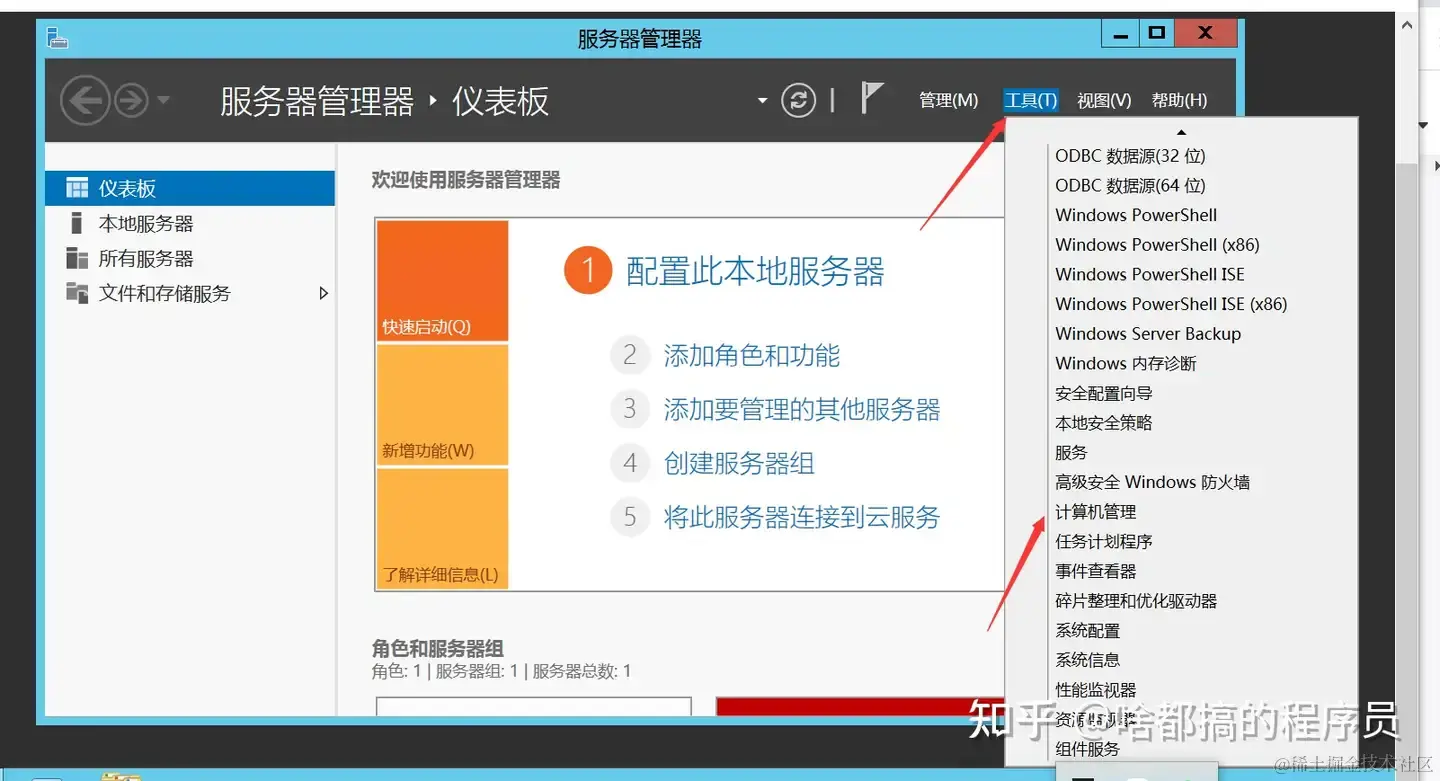Open 本地安全策略 from tools menu
The height and width of the screenshot is (781, 1440).
point(1104,423)
